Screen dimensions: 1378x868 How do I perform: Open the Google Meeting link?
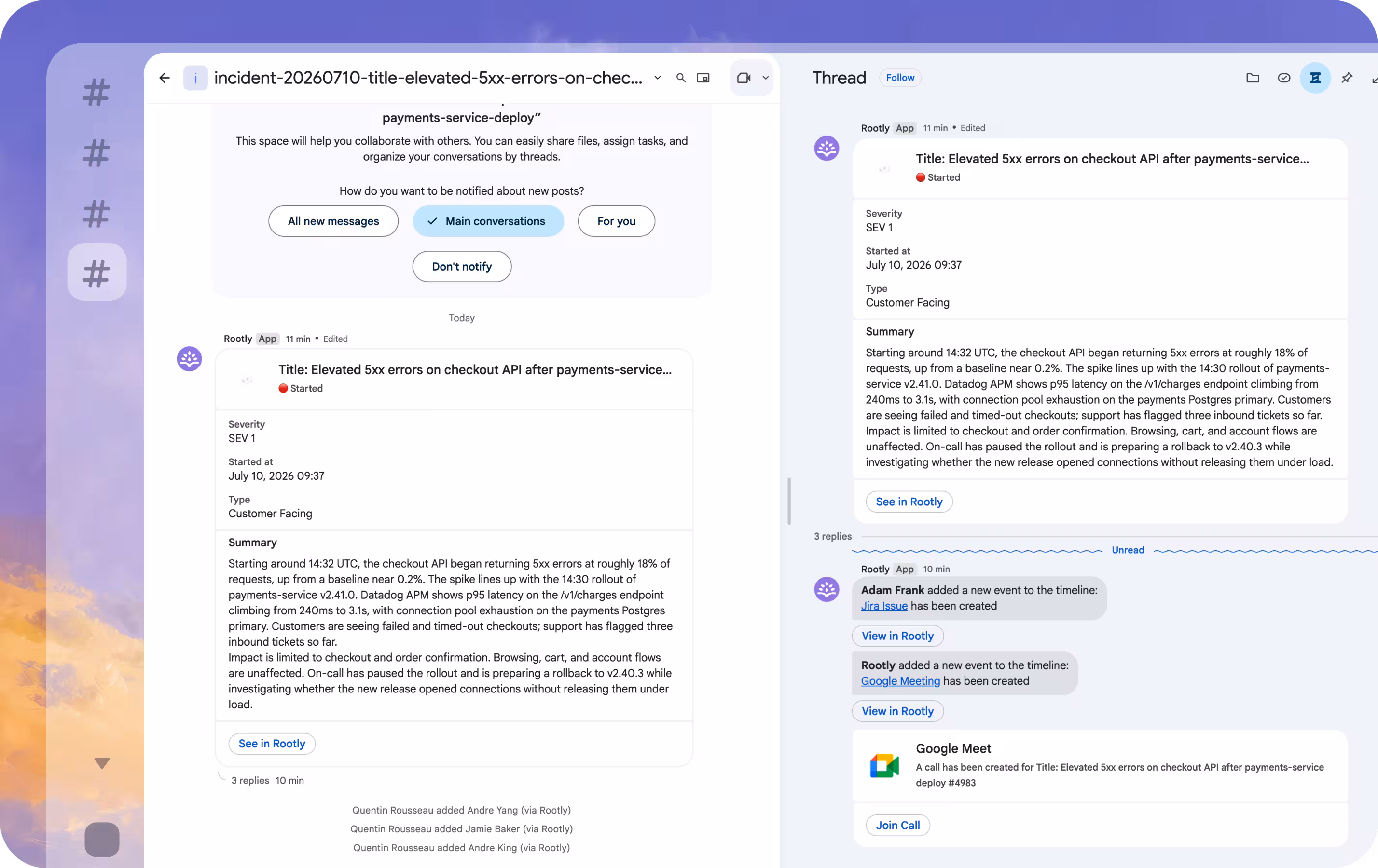click(x=900, y=681)
